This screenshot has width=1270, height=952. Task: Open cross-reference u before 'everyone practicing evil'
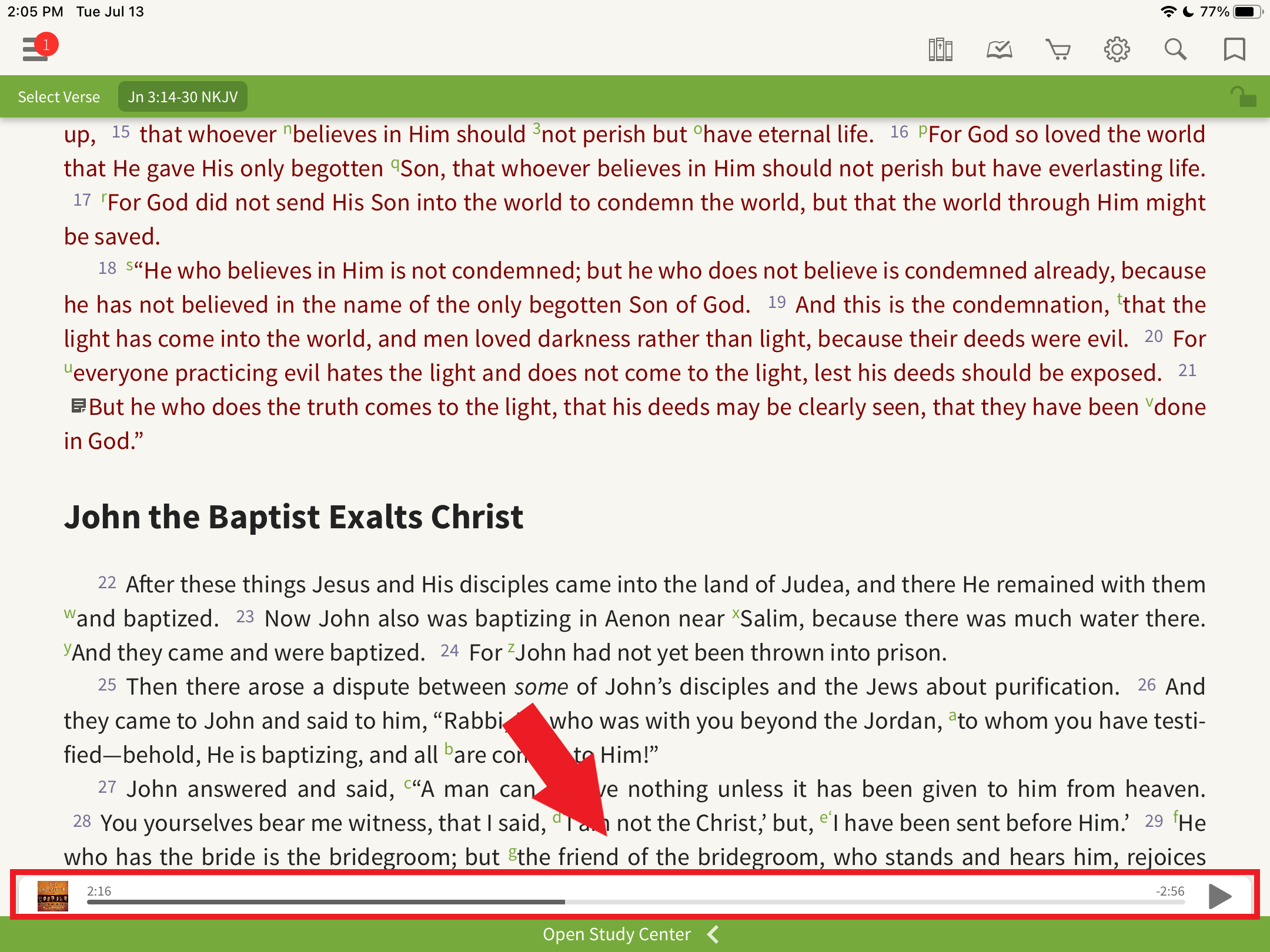click(x=68, y=368)
